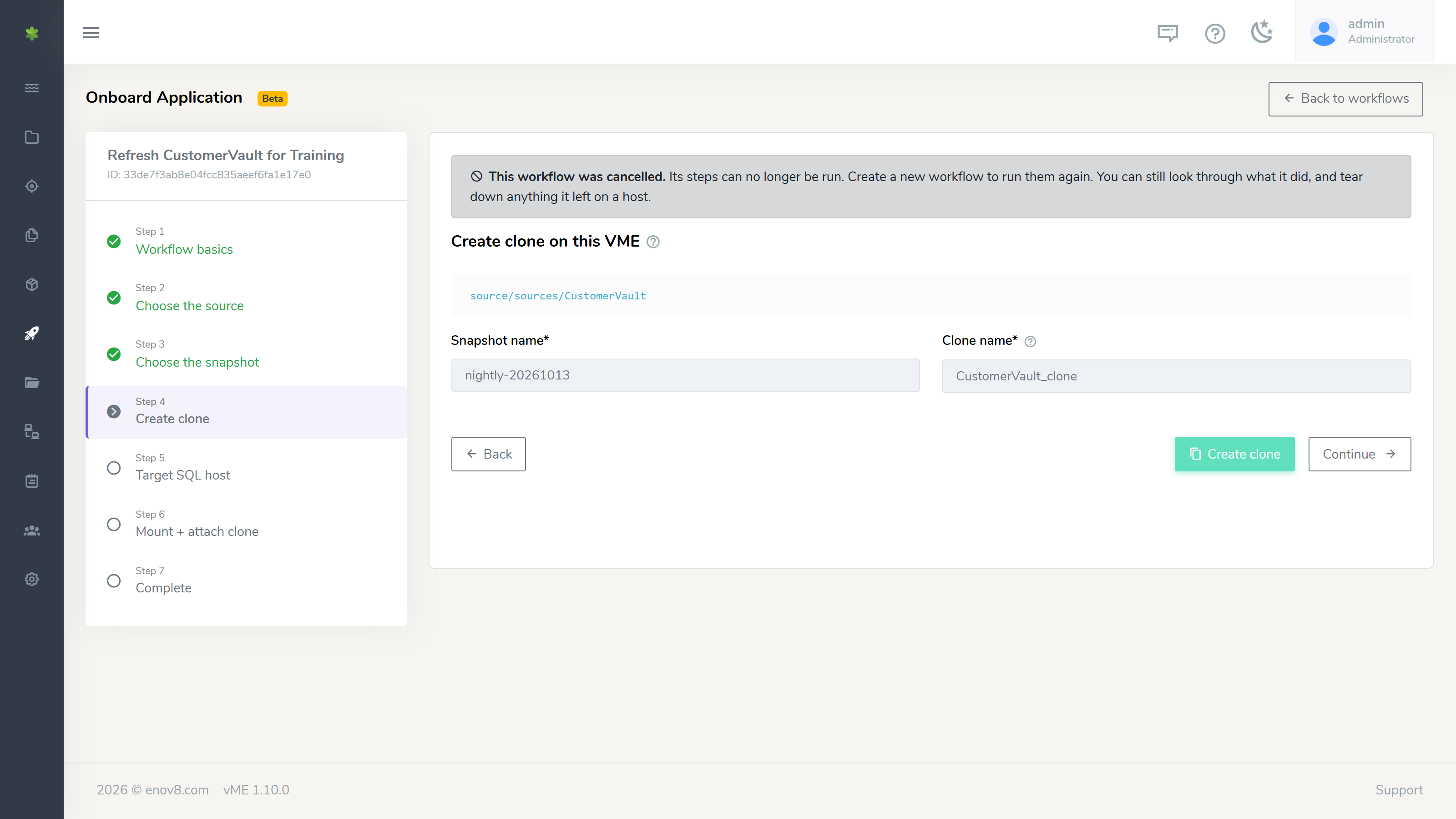
Task: Open the open-folder sidebar icon
Action: 32,383
